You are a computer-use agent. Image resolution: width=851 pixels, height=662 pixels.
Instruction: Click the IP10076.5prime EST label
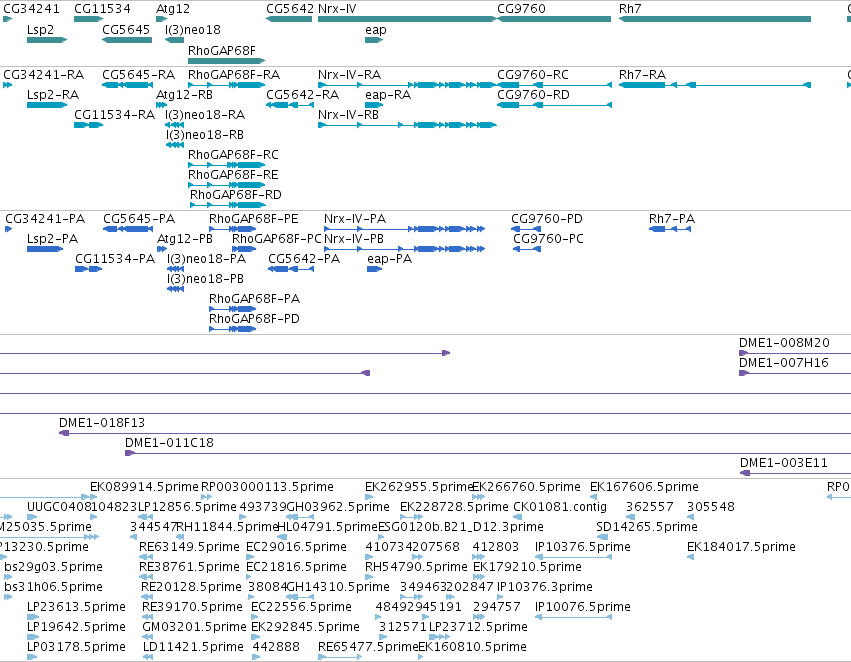[582, 607]
